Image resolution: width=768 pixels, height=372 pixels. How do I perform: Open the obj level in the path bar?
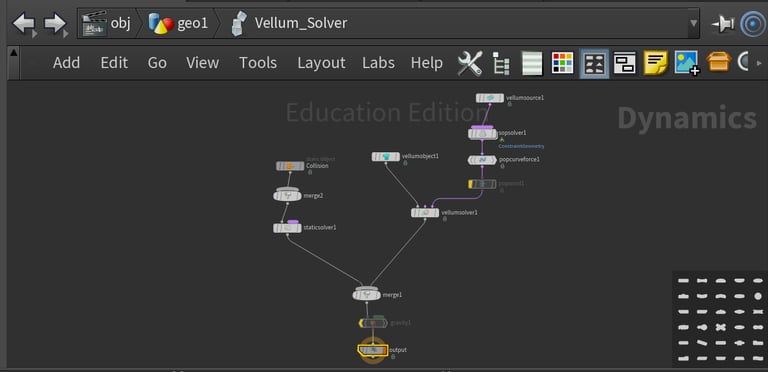pos(108,23)
